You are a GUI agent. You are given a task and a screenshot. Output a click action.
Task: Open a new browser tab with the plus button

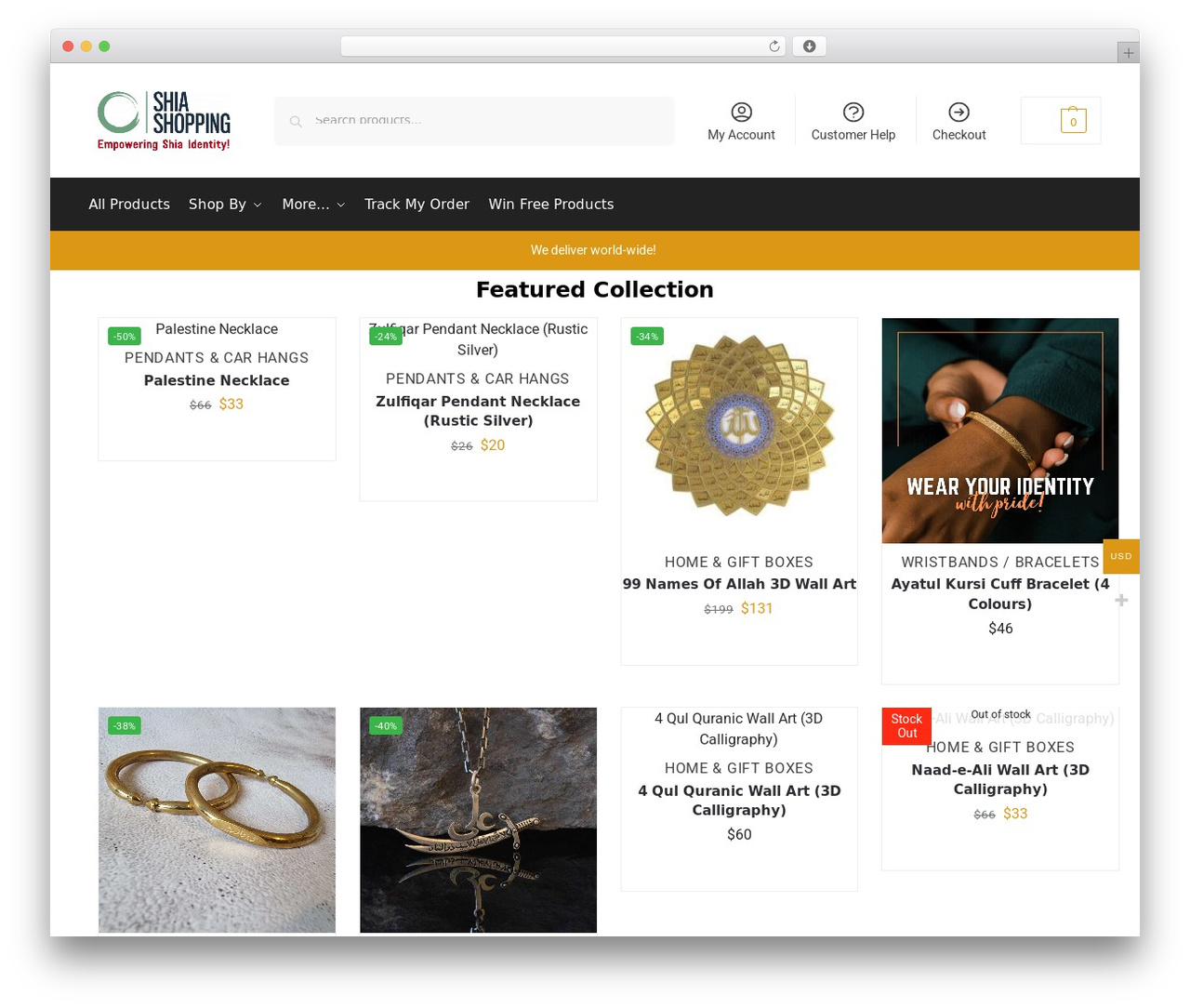pos(1128,53)
